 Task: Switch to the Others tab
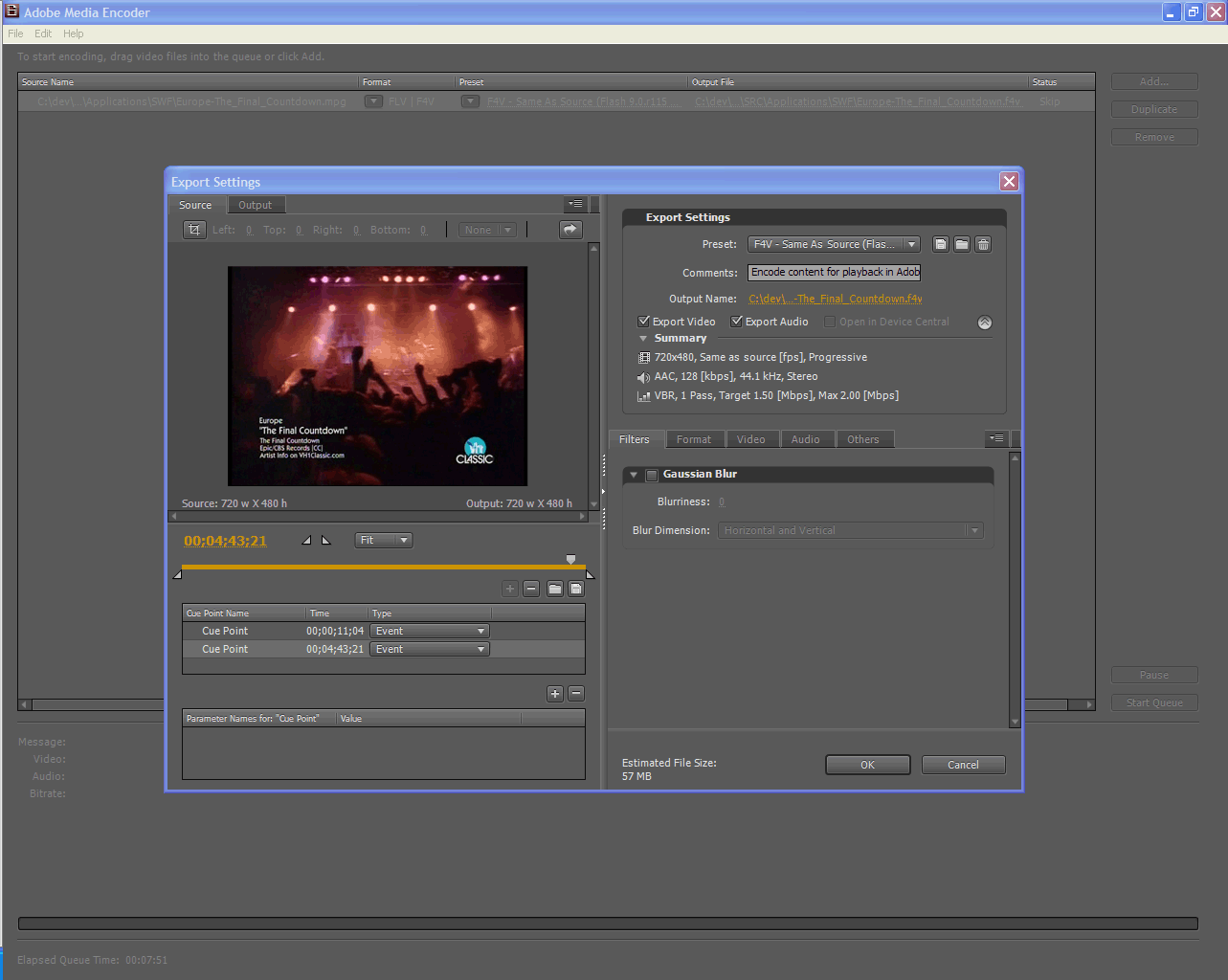click(x=863, y=439)
